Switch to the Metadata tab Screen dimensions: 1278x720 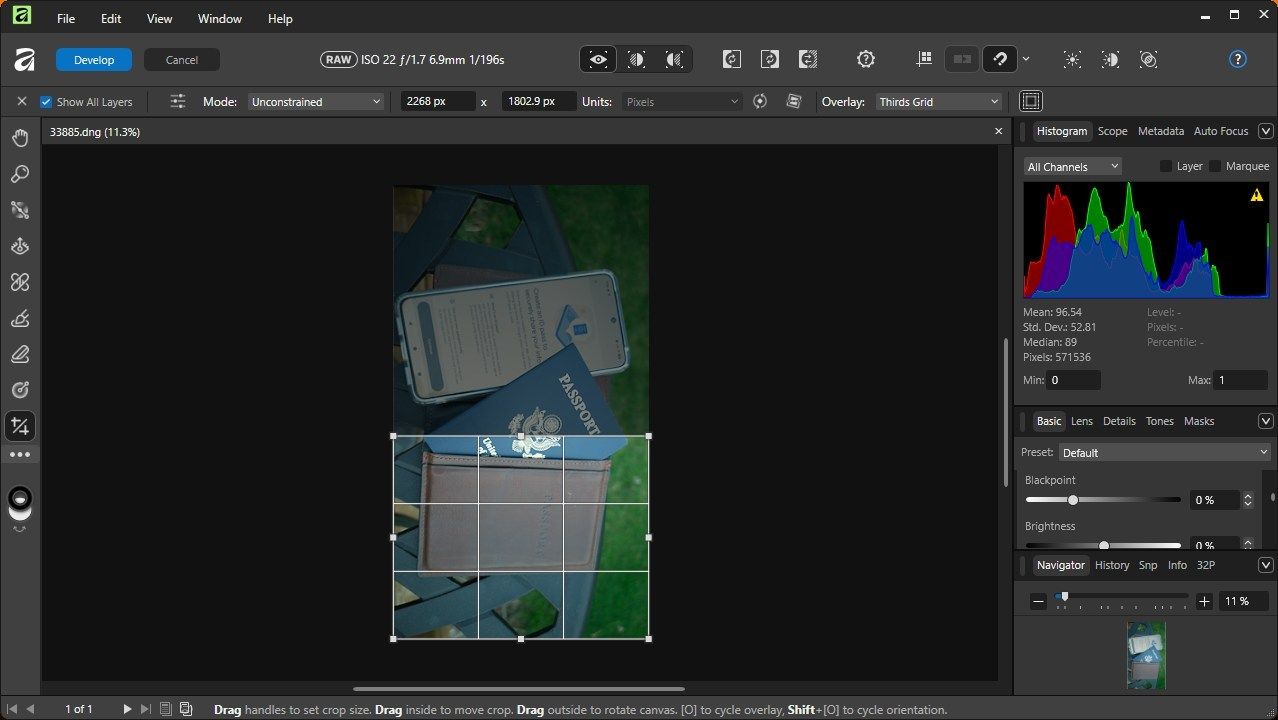(1161, 131)
